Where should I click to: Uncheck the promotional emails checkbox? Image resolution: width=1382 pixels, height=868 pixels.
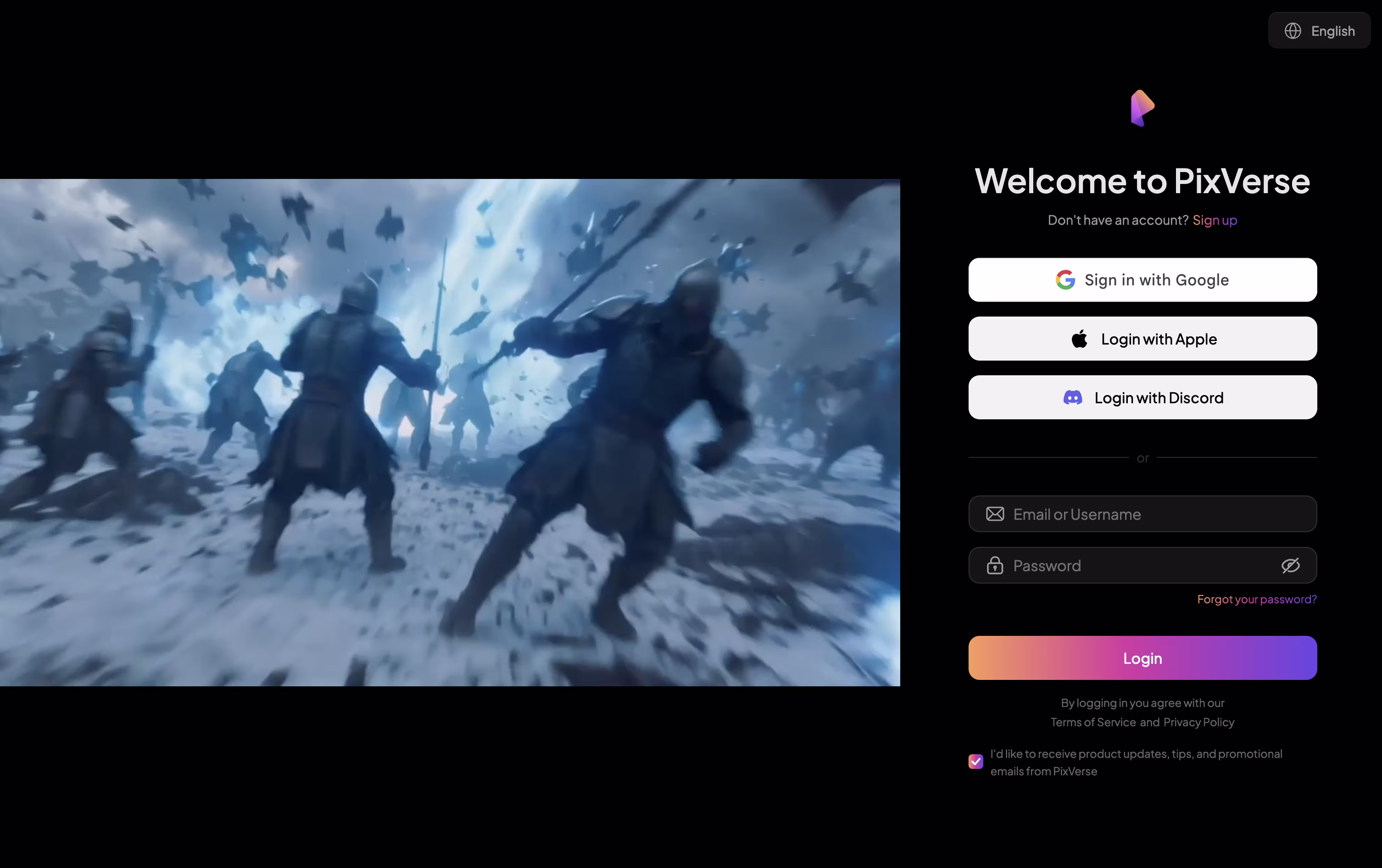click(975, 762)
